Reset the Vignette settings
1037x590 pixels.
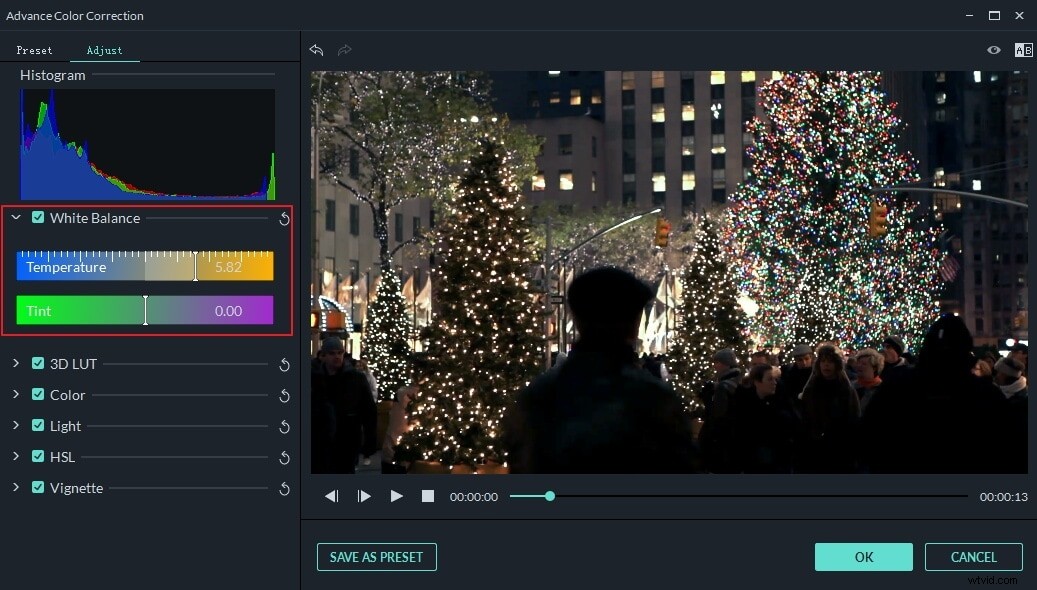click(x=284, y=488)
